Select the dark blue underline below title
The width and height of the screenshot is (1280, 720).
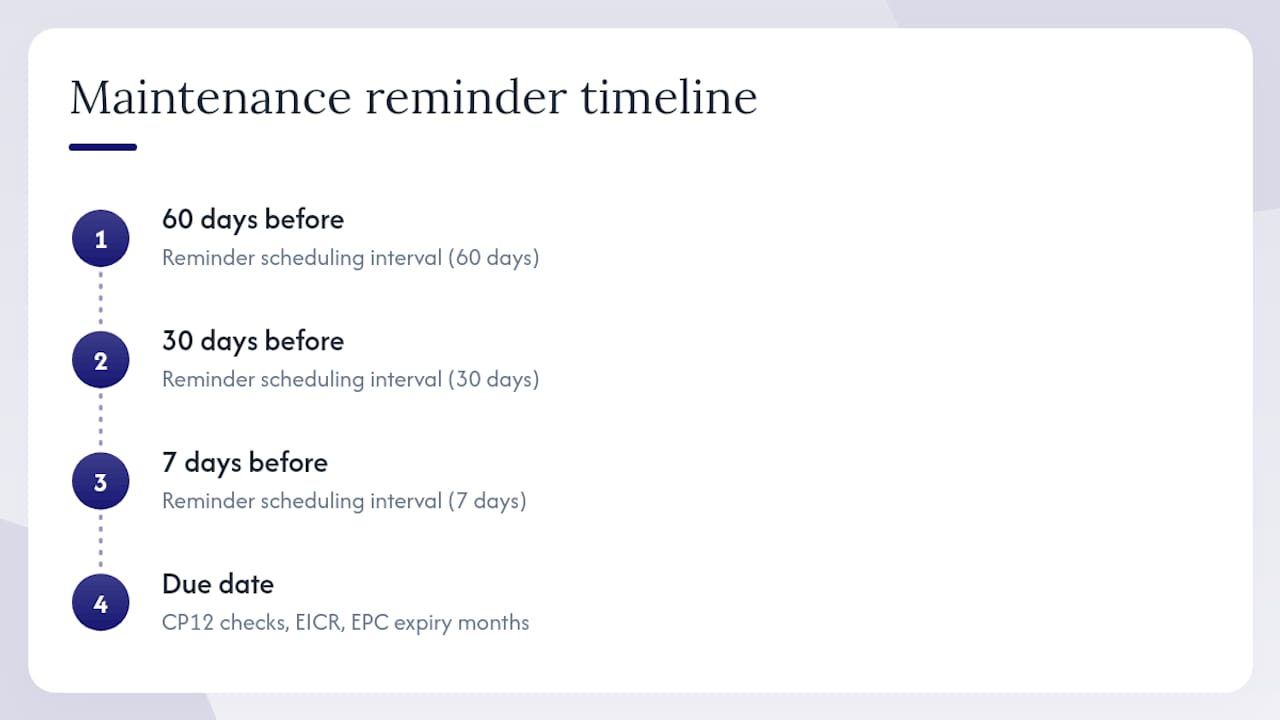(x=103, y=147)
